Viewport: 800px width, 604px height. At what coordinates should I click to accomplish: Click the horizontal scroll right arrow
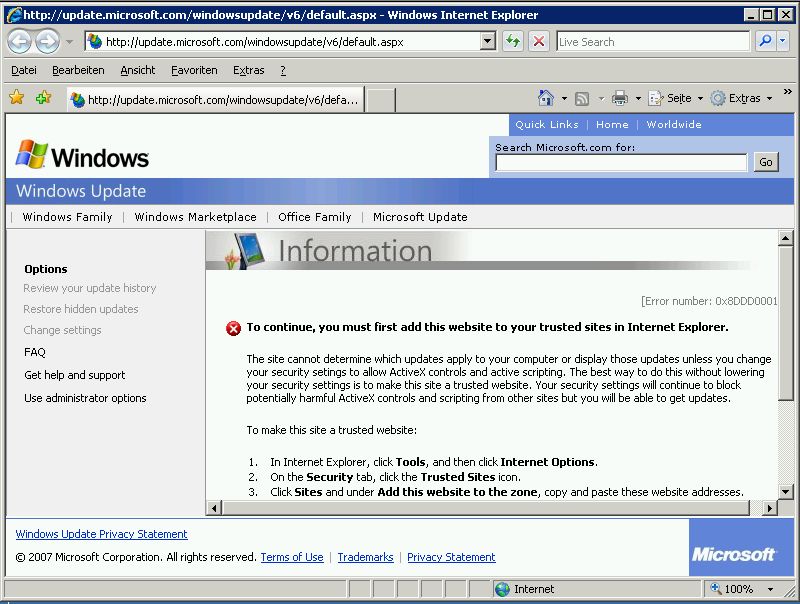(x=769, y=508)
